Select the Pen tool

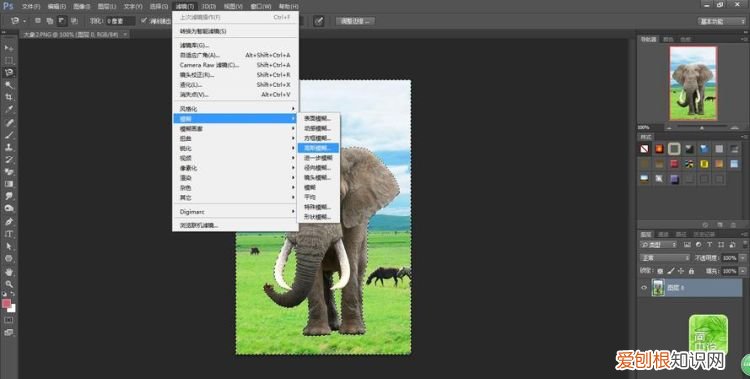click(9, 222)
